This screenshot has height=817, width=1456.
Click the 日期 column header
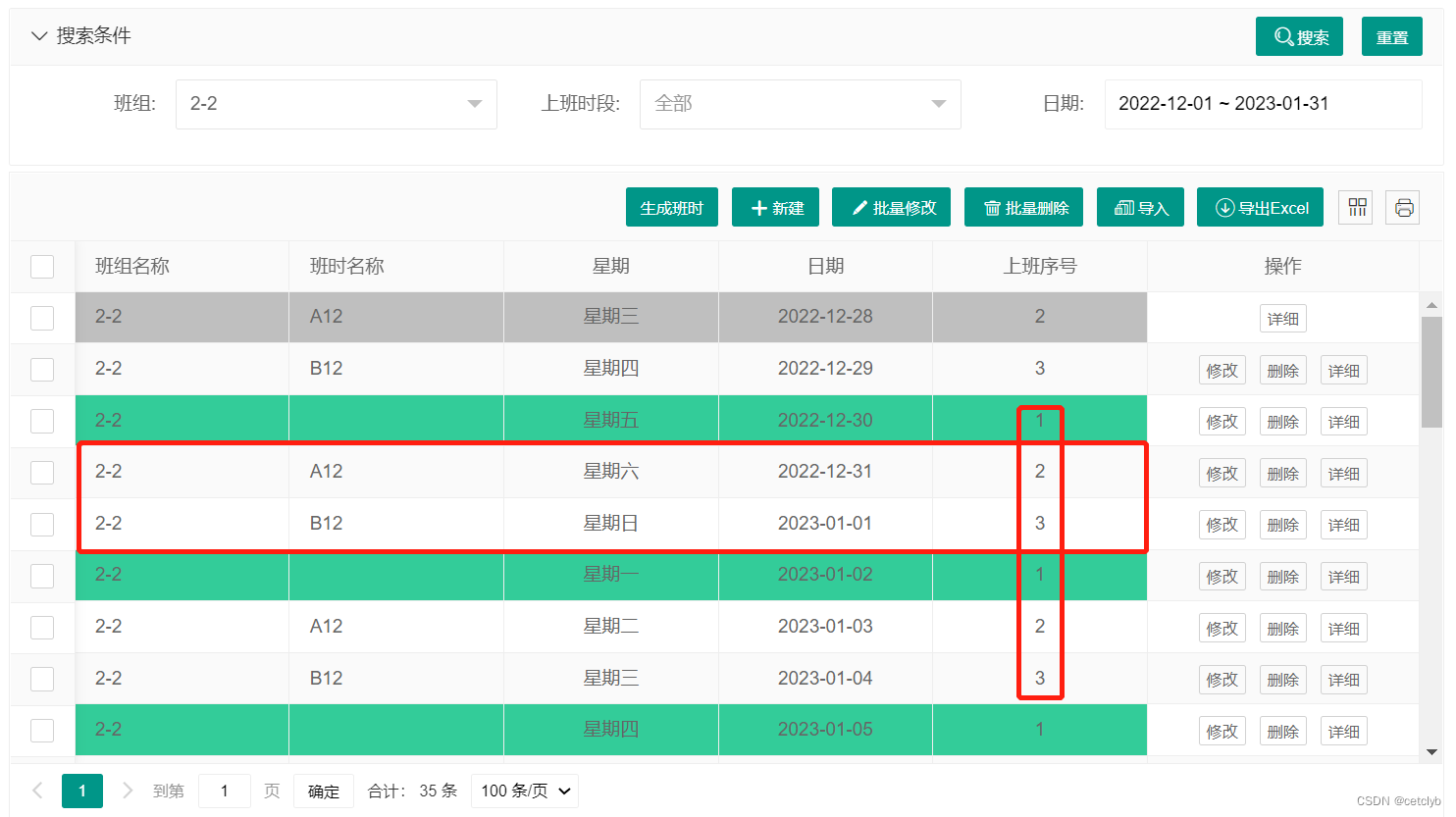point(825,267)
